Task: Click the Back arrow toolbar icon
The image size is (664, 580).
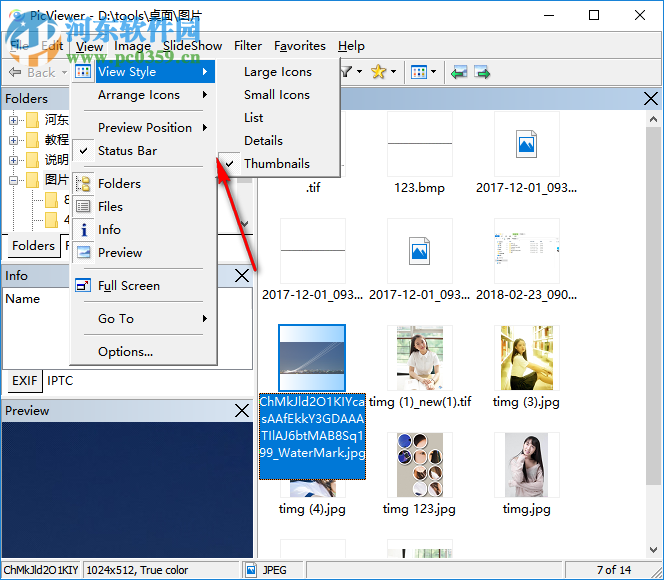Action: tap(15, 72)
